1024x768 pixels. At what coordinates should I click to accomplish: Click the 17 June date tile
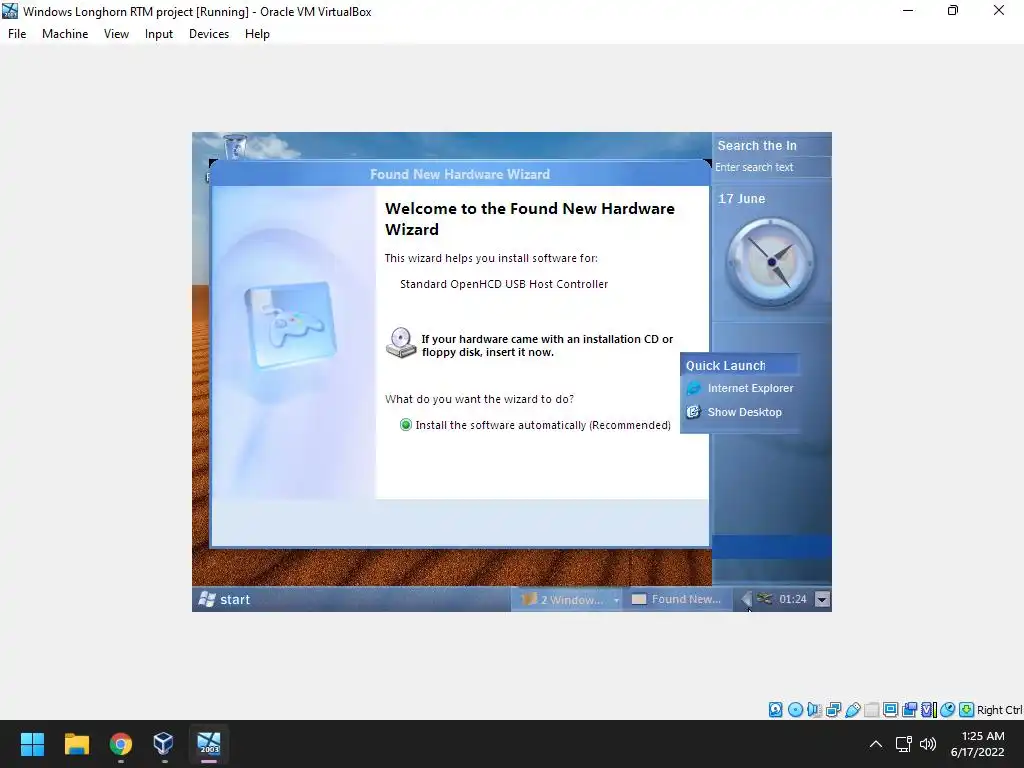click(x=741, y=199)
